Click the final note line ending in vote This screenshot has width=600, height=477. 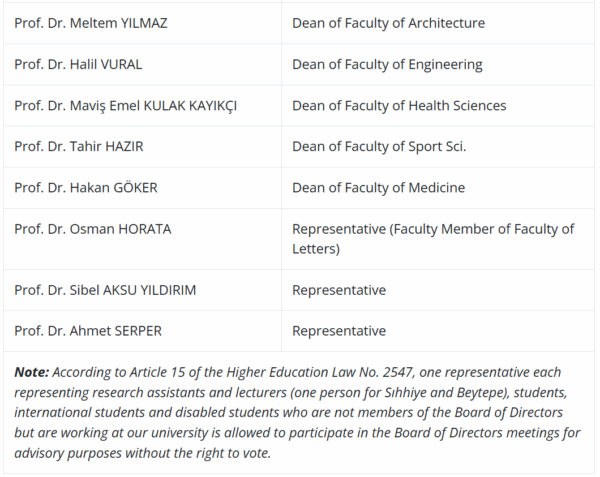(142, 452)
